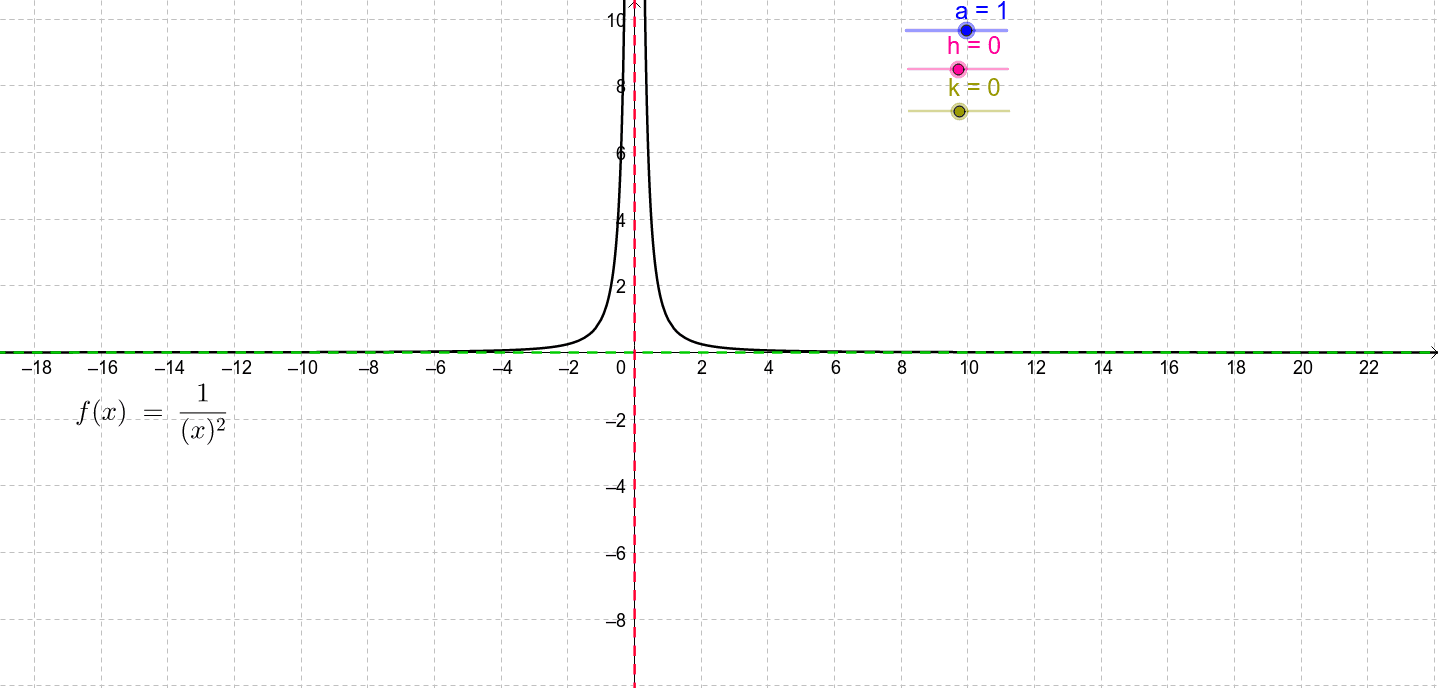The image size is (1440, 690).
Task: Click the right end of slider k track
Action: [x=1006, y=110]
